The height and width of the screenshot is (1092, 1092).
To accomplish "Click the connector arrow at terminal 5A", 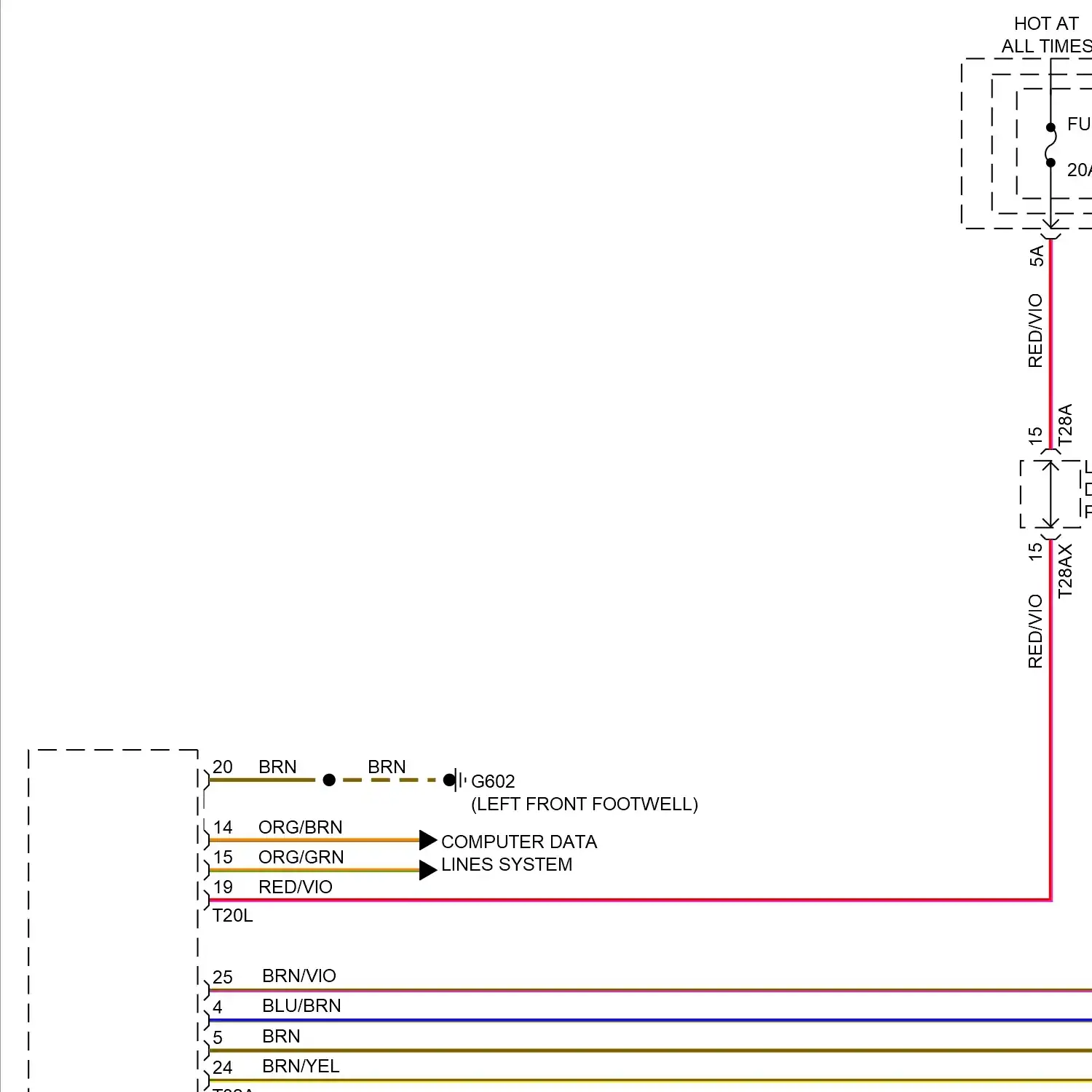I will tap(1050, 223).
